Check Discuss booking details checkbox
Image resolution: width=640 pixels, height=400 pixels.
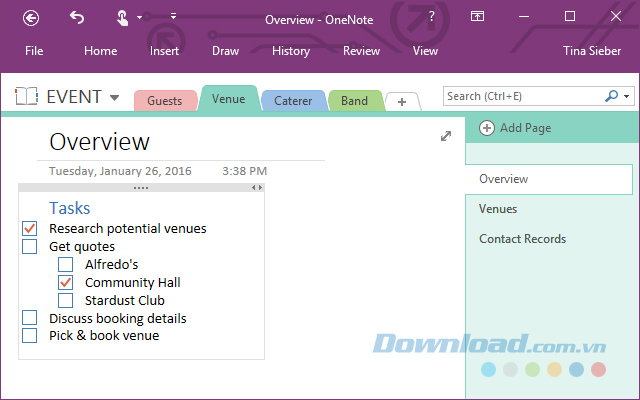pyautogui.click(x=29, y=318)
